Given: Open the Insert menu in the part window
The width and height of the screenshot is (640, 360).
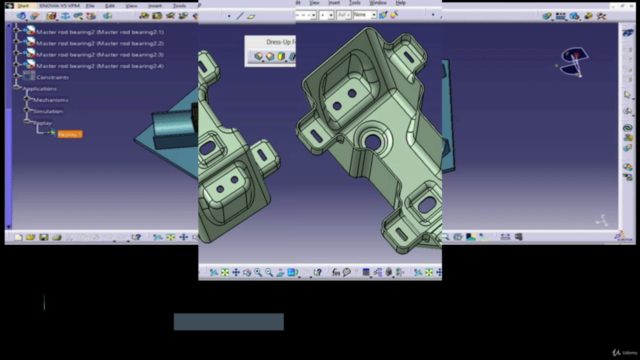Looking at the screenshot, I should pyautogui.click(x=334, y=3).
